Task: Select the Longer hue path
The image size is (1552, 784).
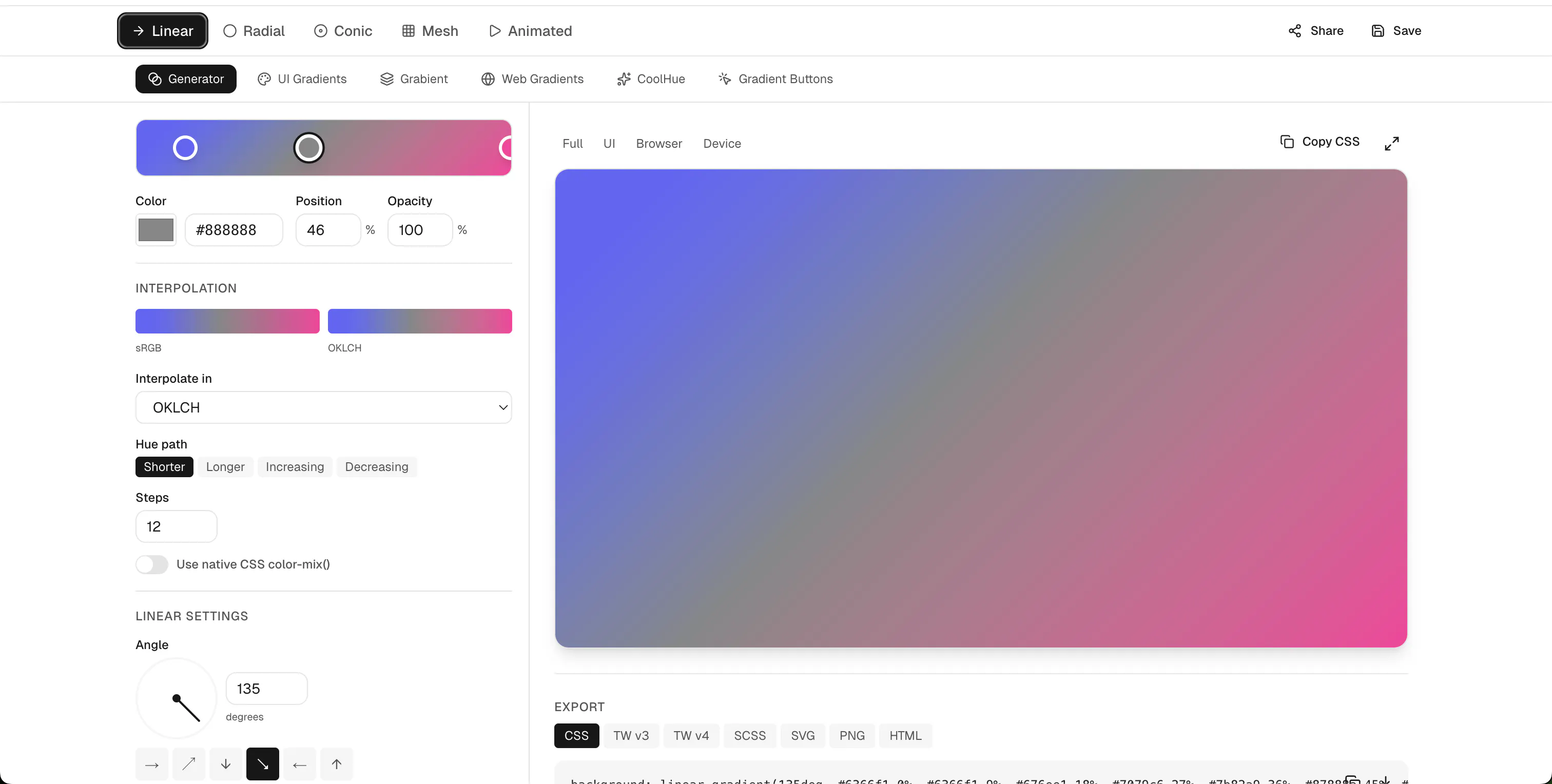Action: point(225,467)
